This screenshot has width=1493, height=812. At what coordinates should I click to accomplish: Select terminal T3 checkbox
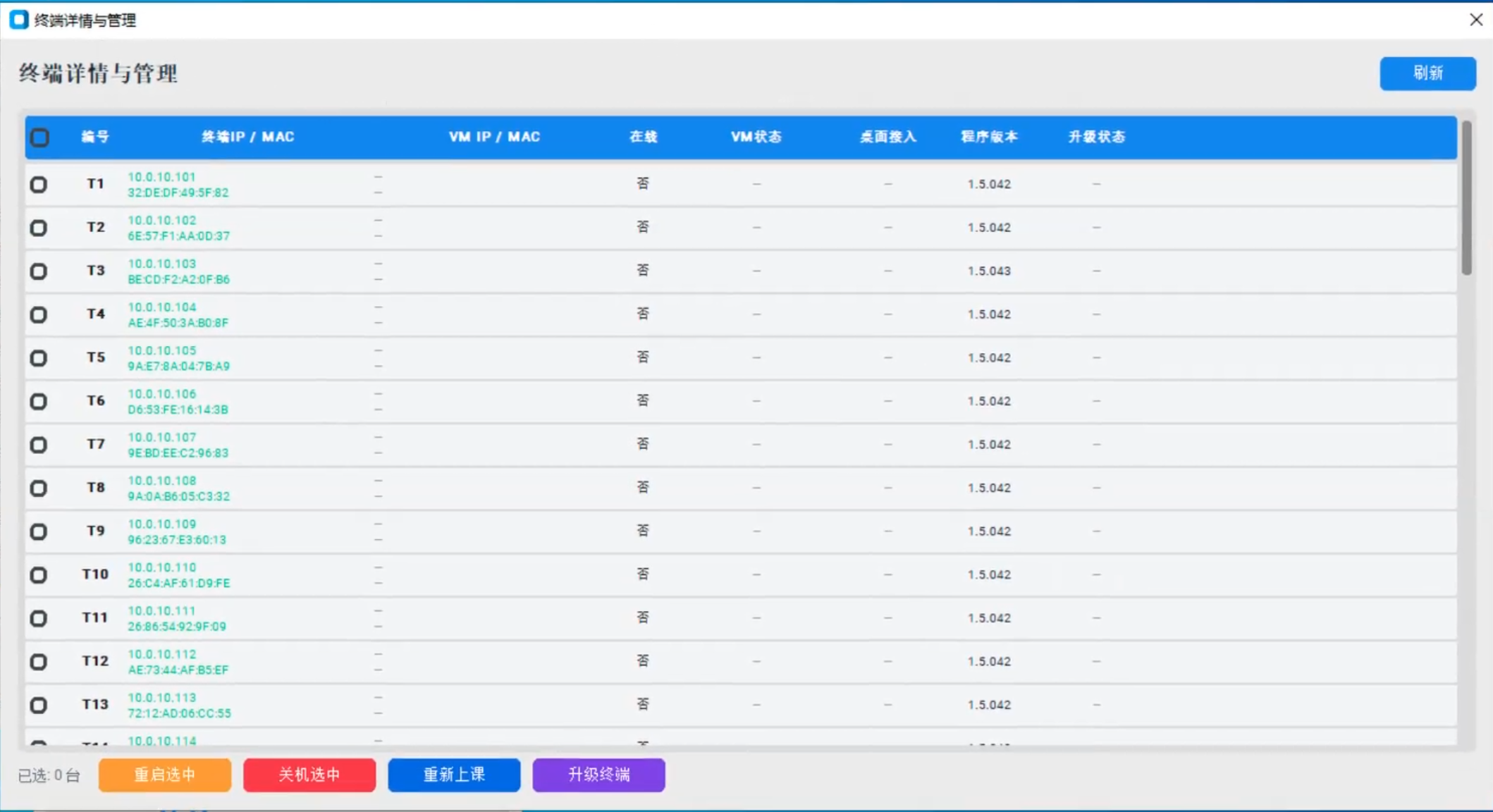point(39,271)
